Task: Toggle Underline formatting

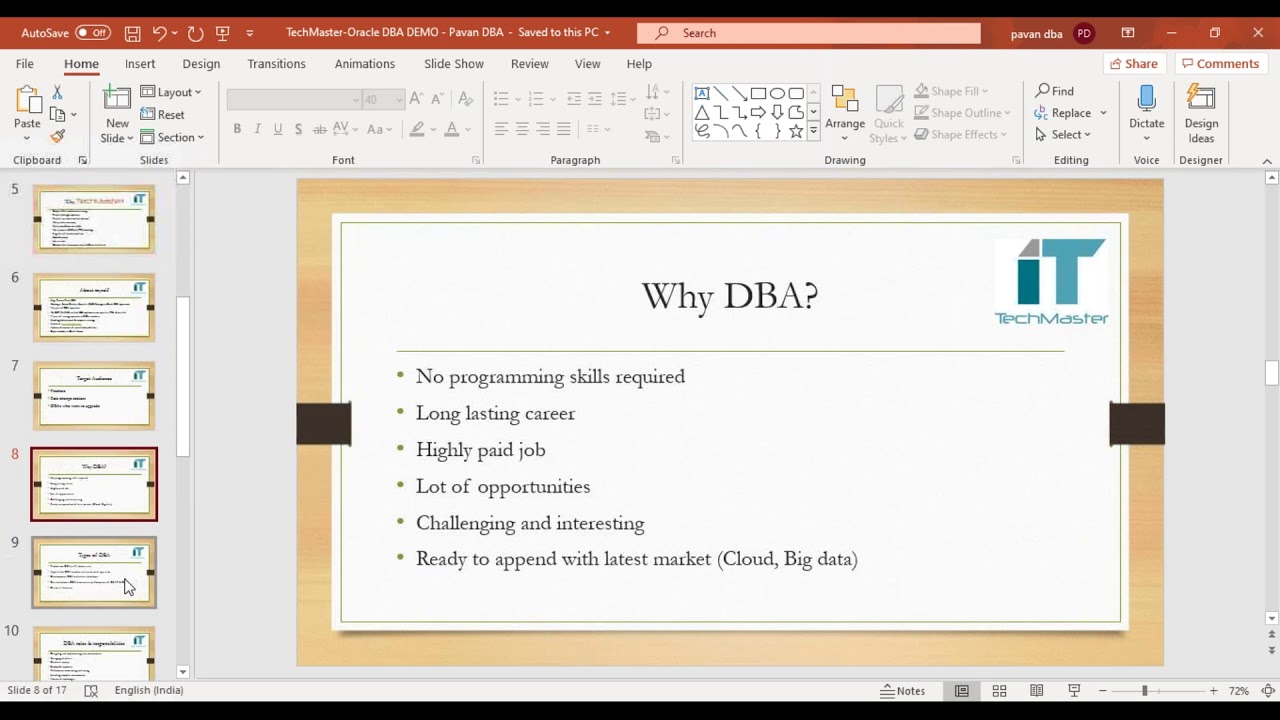Action: (278, 129)
